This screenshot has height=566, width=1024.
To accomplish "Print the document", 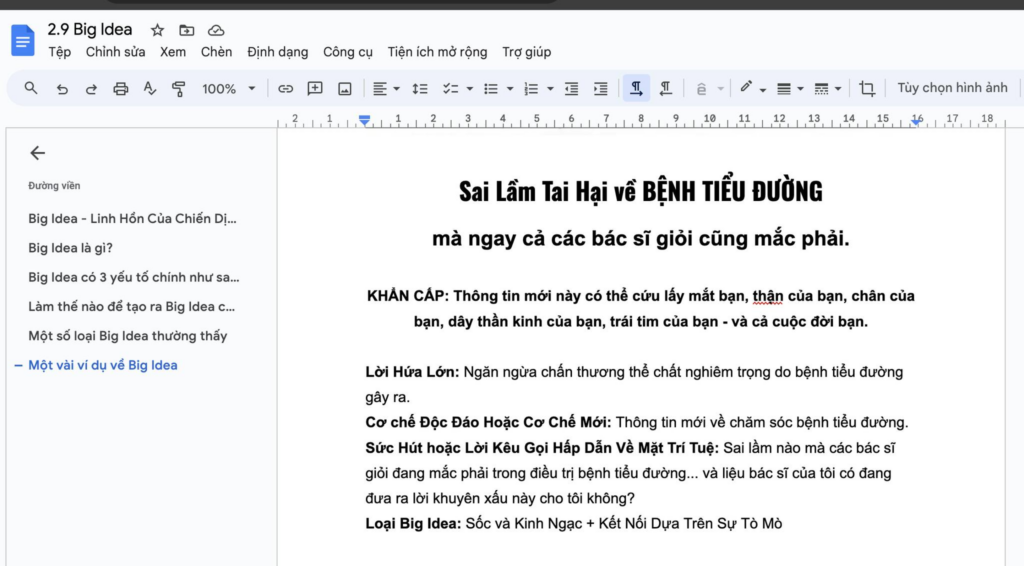I will pyautogui.click(x=121, y=89).
